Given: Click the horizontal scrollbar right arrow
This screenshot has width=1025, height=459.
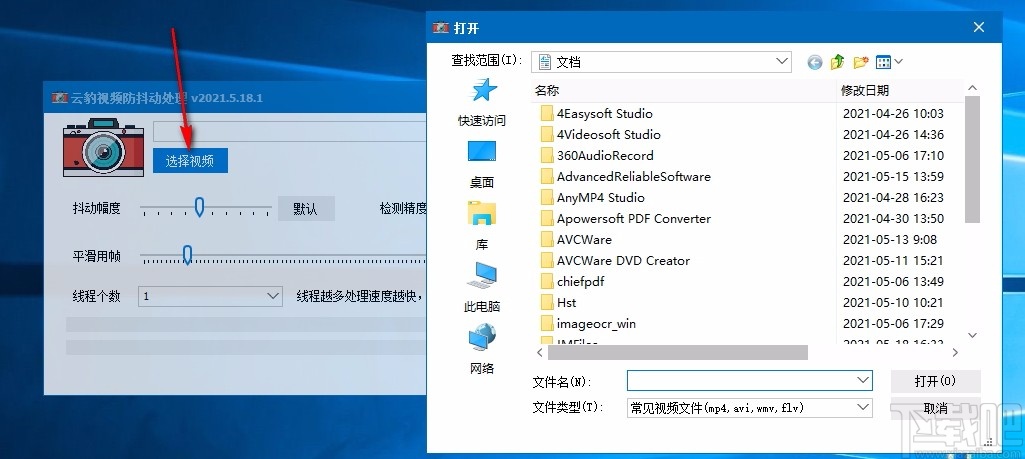Looking at the screenshot, I should point(955,352).
